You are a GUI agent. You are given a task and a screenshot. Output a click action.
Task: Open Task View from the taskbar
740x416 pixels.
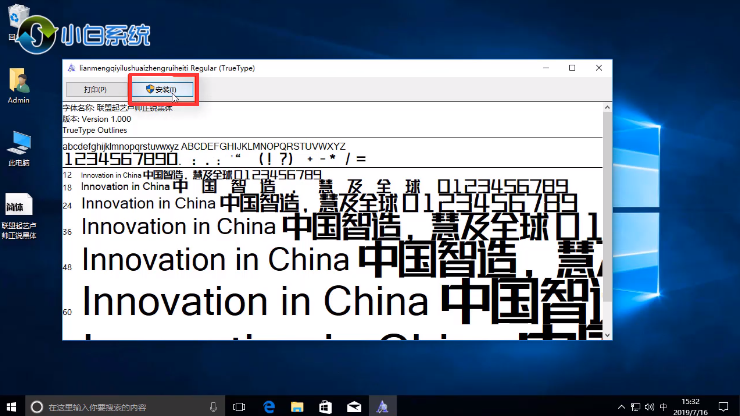coord(239,407)
